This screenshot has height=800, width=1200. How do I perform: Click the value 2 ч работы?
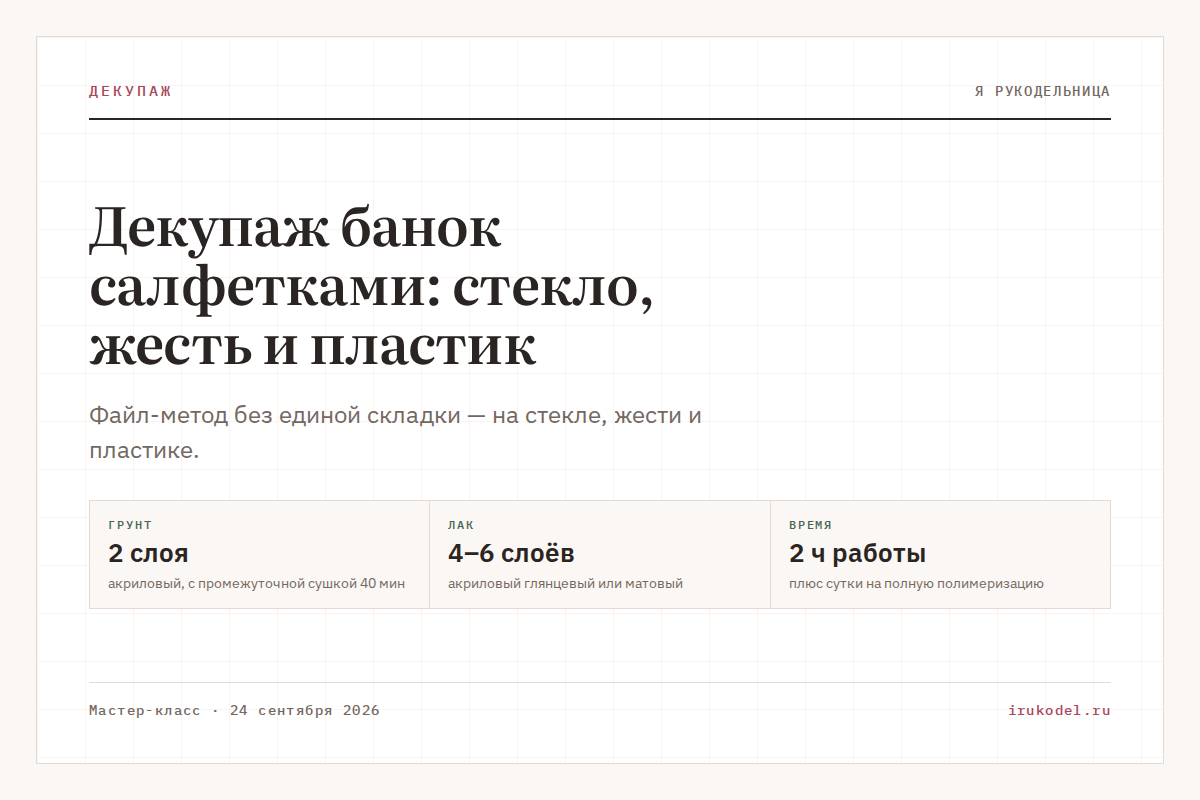(857, 554)
